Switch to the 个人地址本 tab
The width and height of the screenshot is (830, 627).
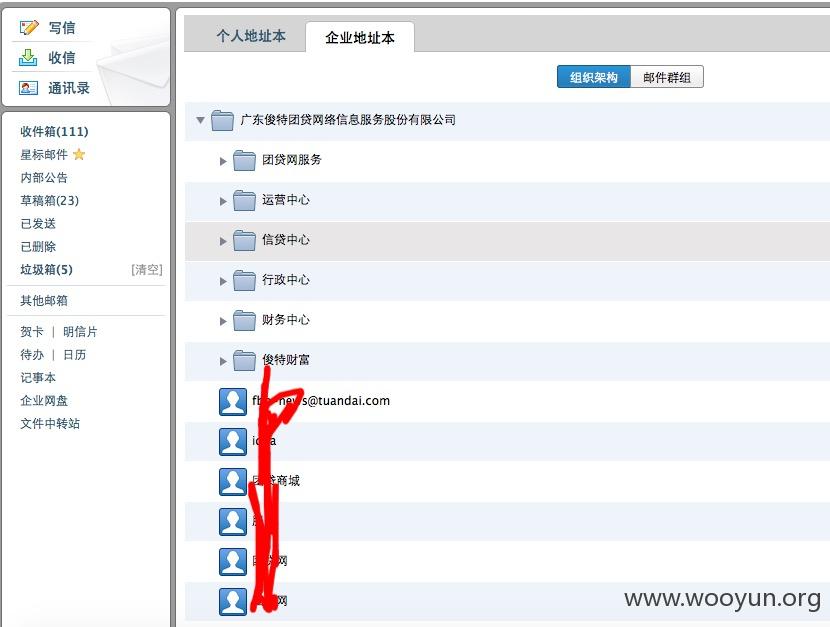tap(251, 36)
